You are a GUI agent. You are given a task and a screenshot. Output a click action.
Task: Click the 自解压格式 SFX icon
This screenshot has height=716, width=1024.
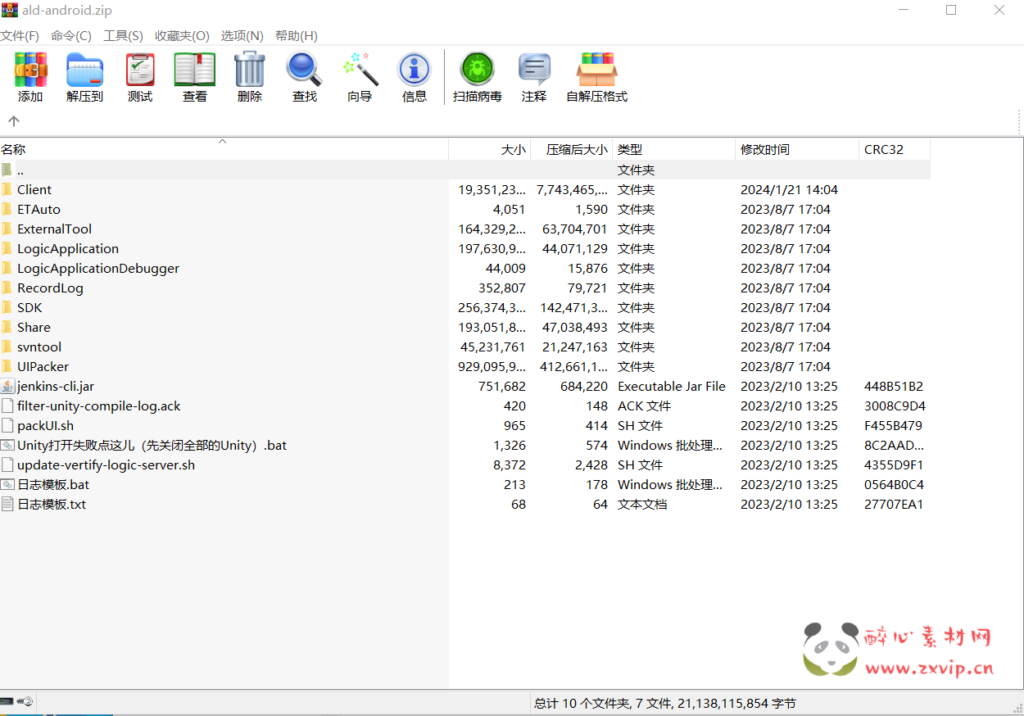596,77
